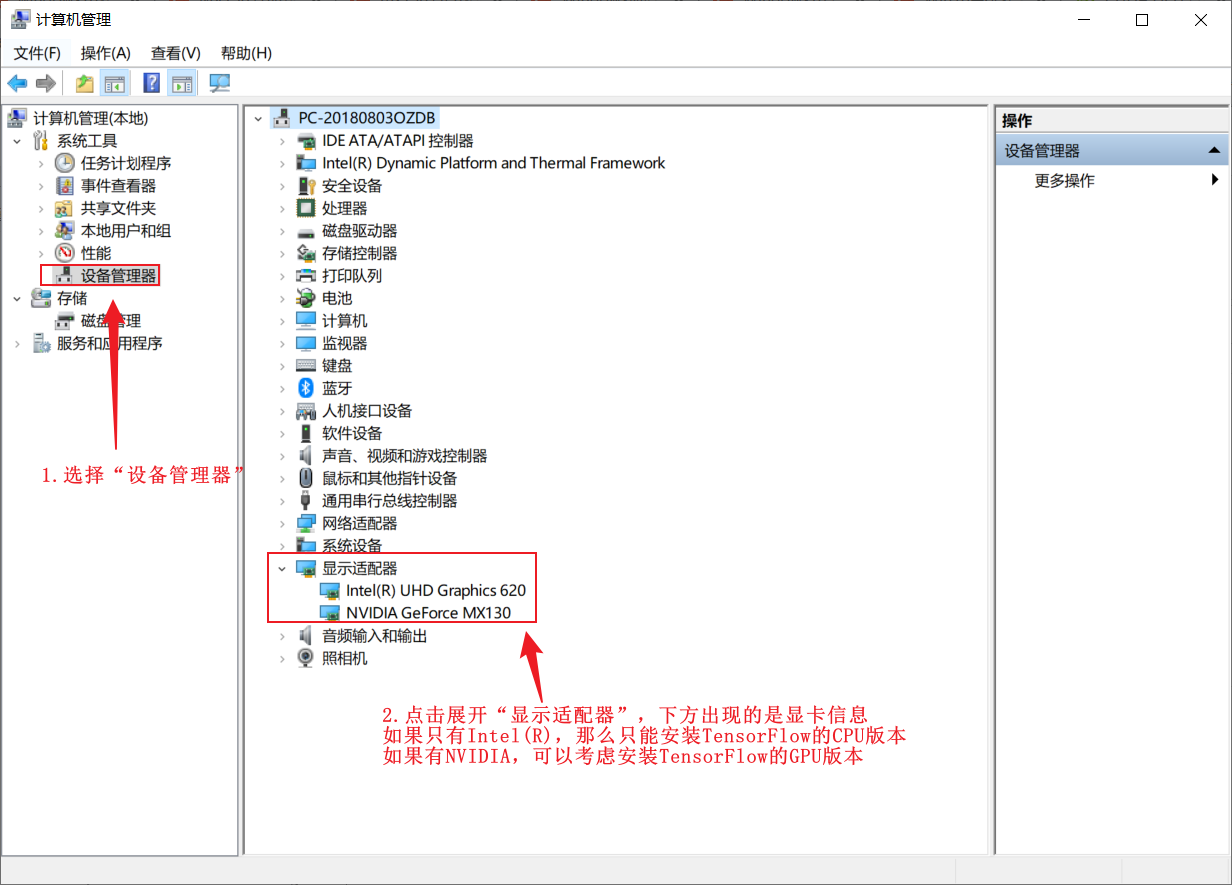The image size is (1232, 885).
Task: Collapse the PC-20180803OZDB root node
Action: tap(258, 118)
